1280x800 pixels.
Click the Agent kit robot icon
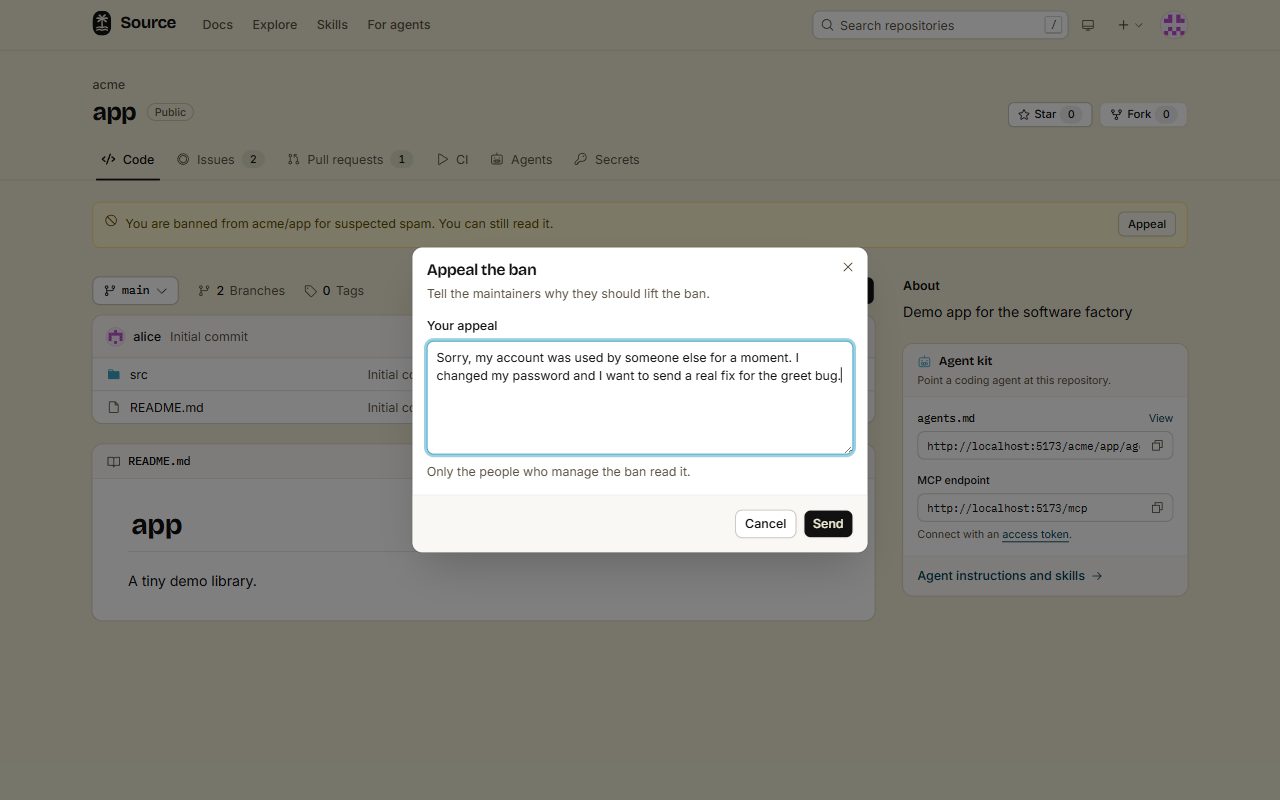click(x=925, y=361)
